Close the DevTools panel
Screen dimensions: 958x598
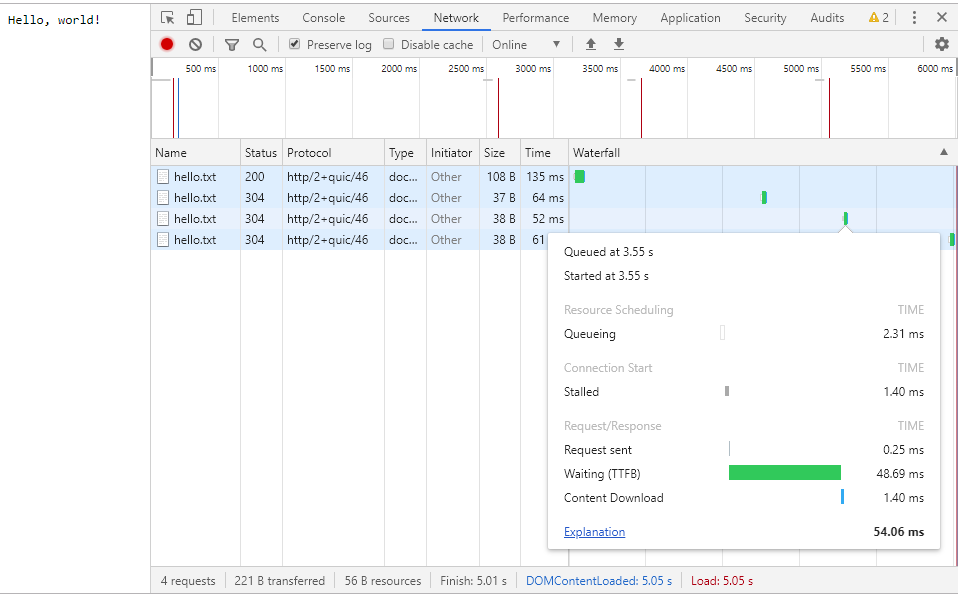click(942, 18)
